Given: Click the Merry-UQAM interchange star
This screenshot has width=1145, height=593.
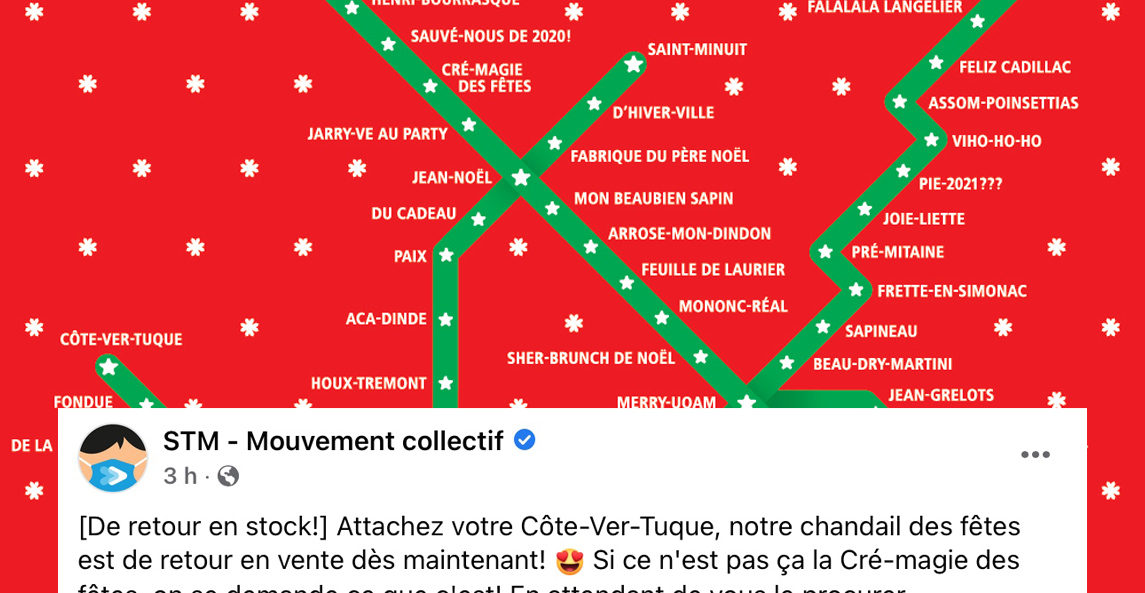Looking at the screenshot, I should (x=746, y=401).
